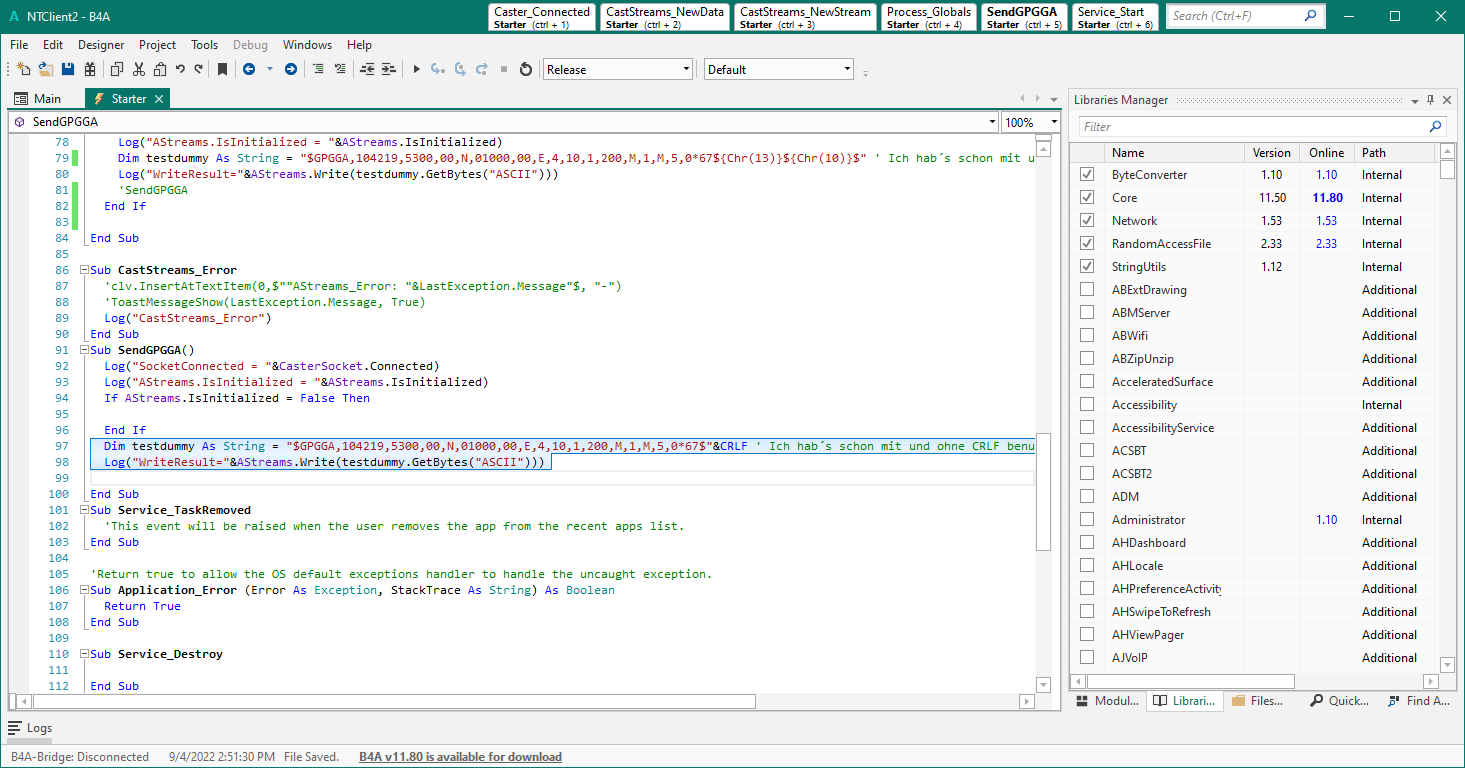The height and width of the screenshot is (768, 1465).
Task: Enable the ABExtDrawing library checkbox
Action: click(x=1087, y=290)
